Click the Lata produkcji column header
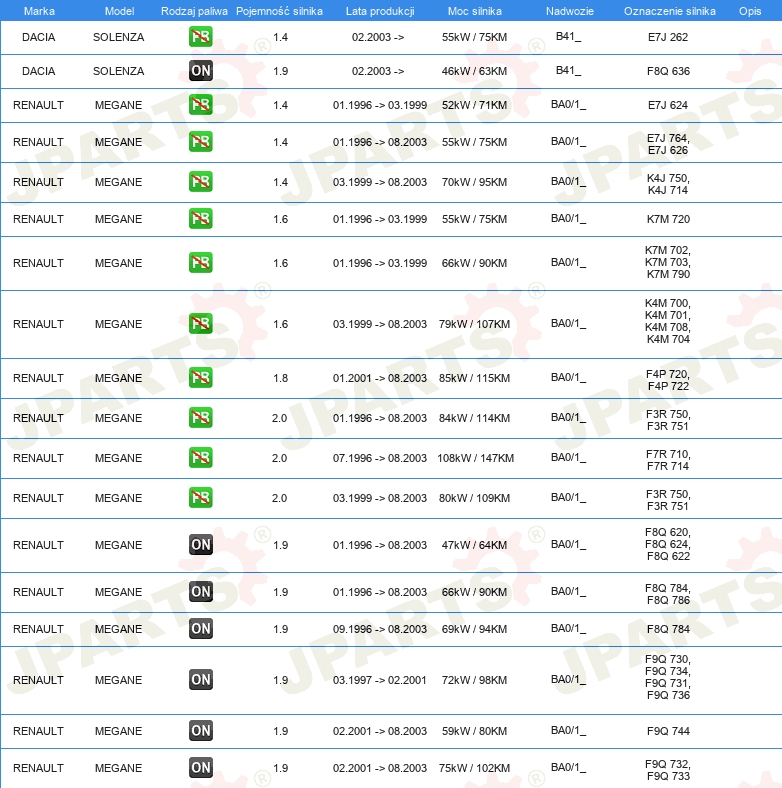 click(x=378, y=10)
